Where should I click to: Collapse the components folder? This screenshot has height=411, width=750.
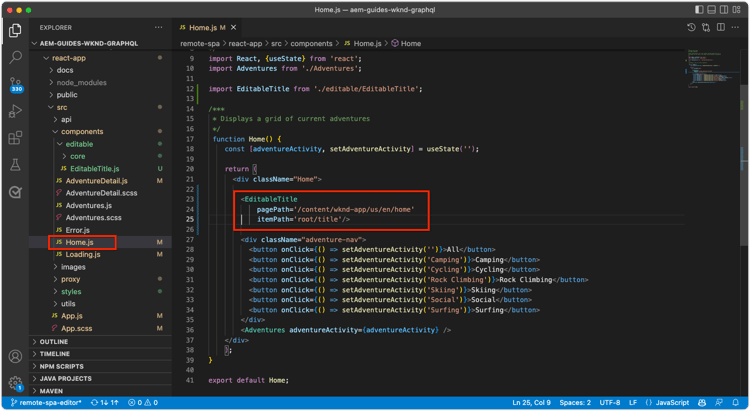(x=81, y=132)
